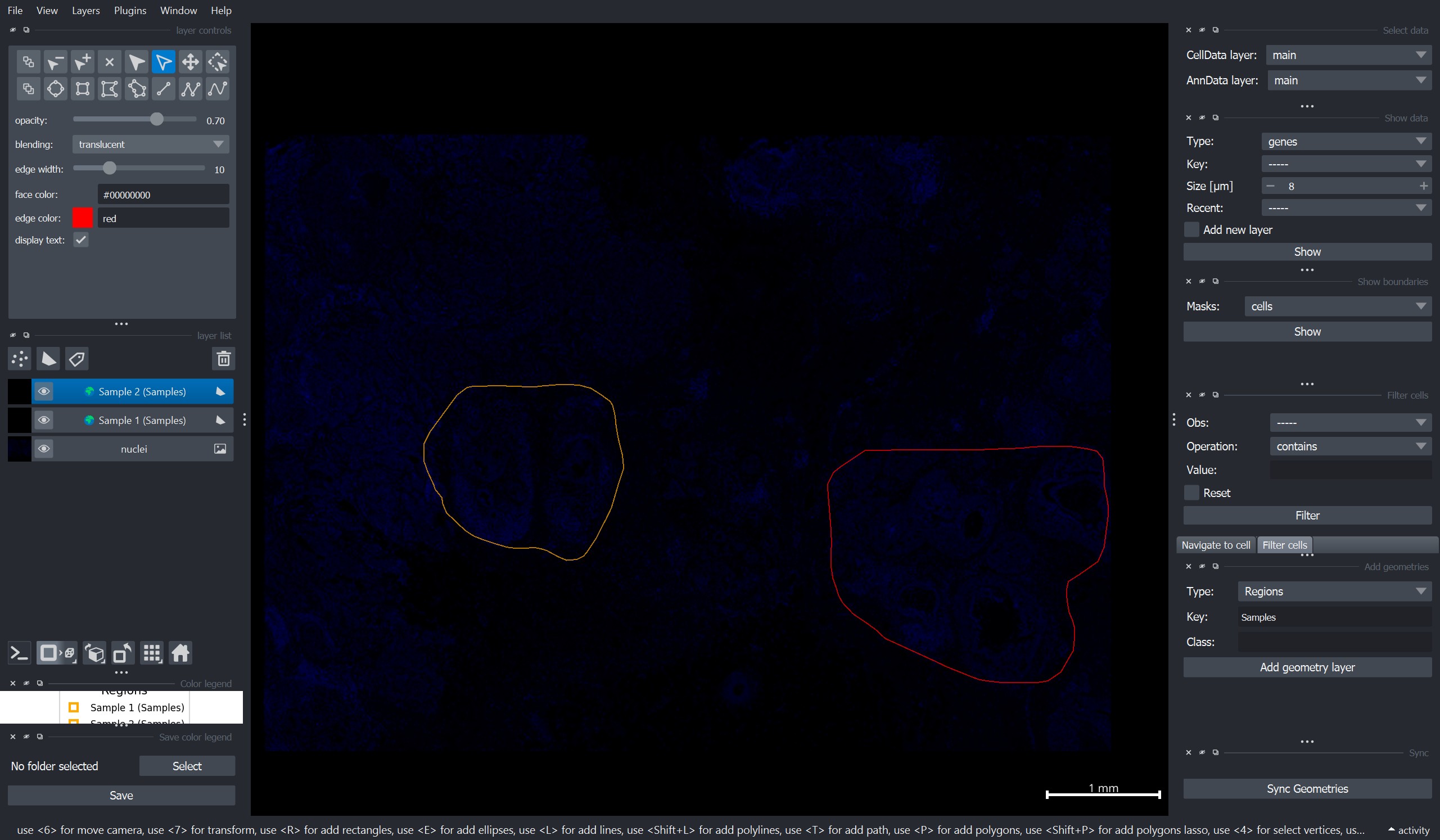This screenshot has width=1440, height=840.
Task: Uncheck the display text checkbox
Action: tap(80, 240)
